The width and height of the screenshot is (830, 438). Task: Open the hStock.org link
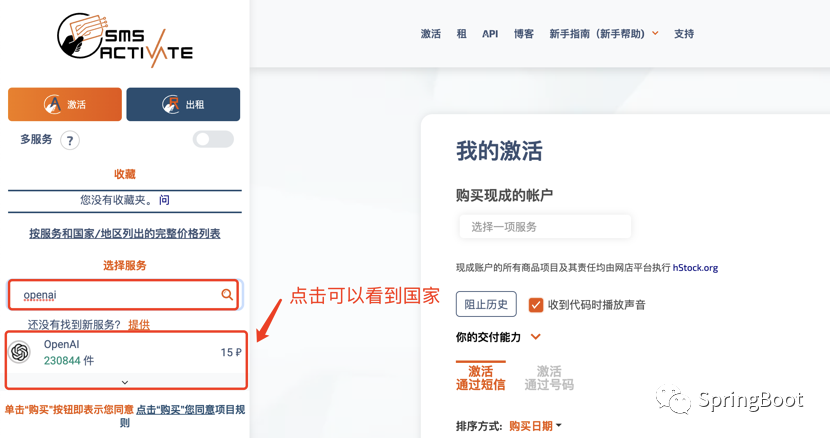tap(695, 268)
